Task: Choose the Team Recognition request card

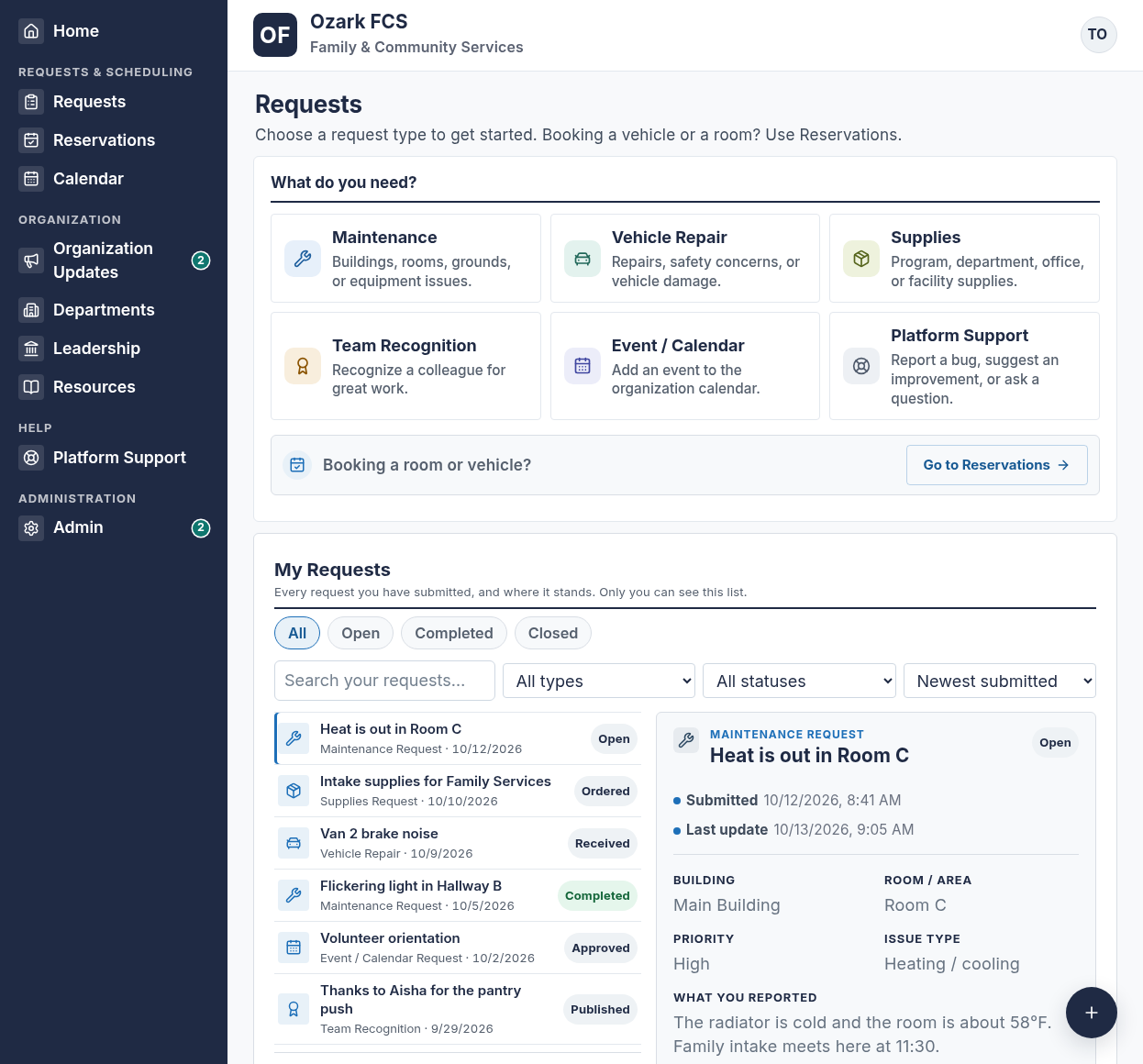Action: pyautogui.click(x=405, y=366)
